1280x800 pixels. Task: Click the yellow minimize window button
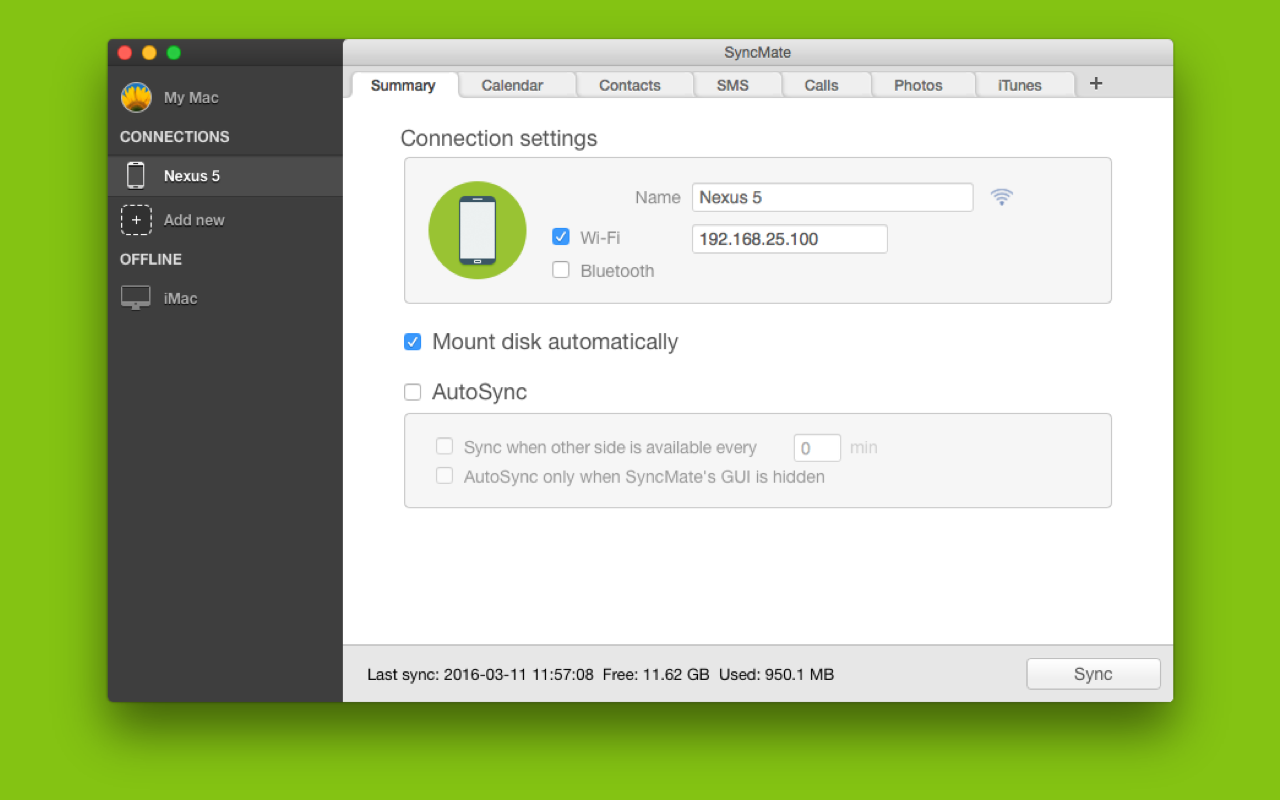(x=149, y=53)
